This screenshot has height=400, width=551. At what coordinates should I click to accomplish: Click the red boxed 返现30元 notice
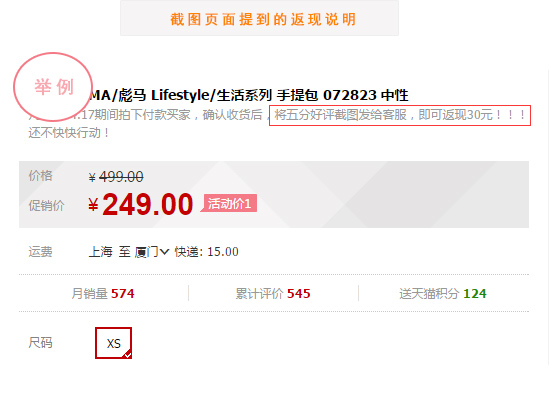pos(400,115)
